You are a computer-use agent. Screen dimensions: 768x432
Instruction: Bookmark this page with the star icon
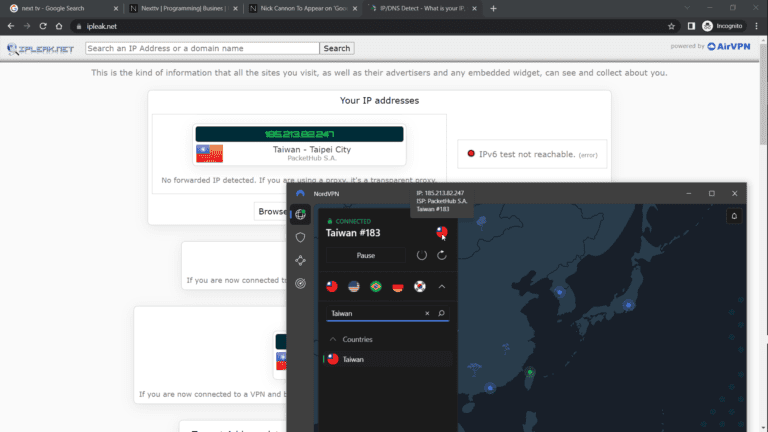click(x=671, y=26)
